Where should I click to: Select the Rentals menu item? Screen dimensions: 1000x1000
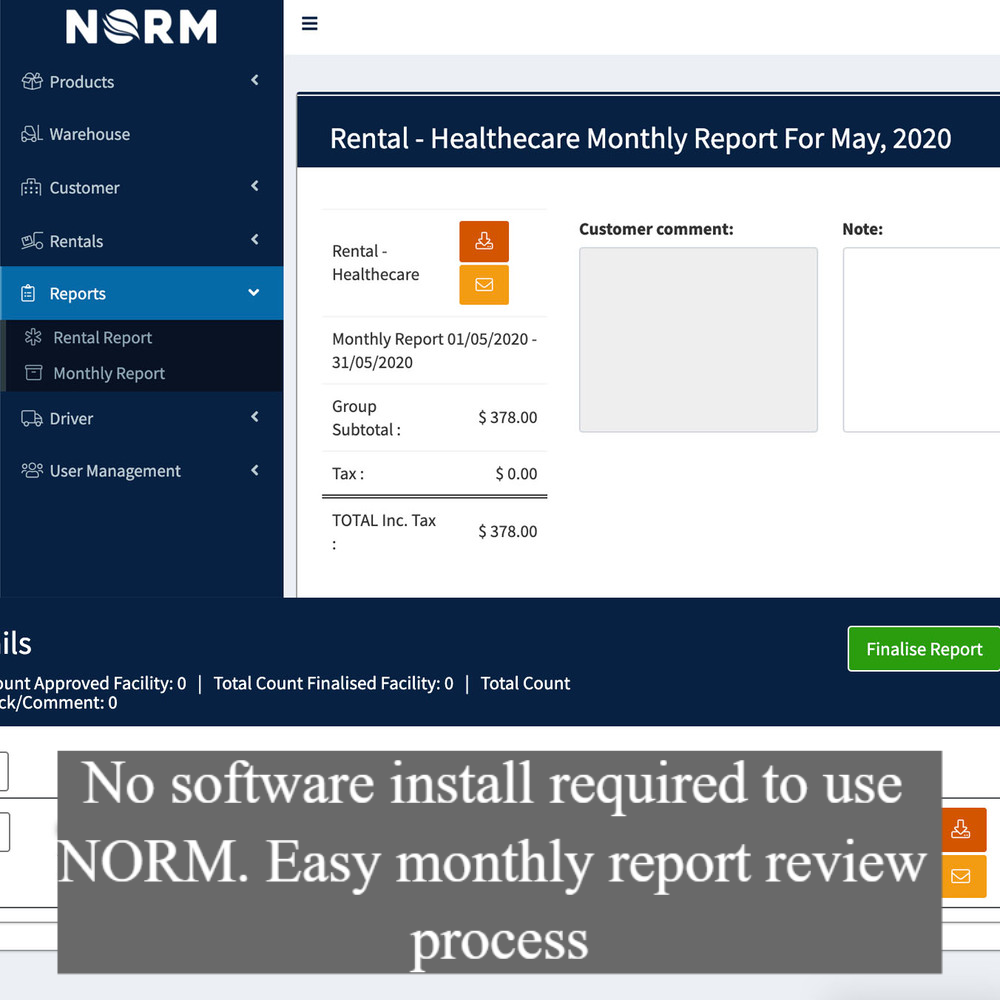76,241
